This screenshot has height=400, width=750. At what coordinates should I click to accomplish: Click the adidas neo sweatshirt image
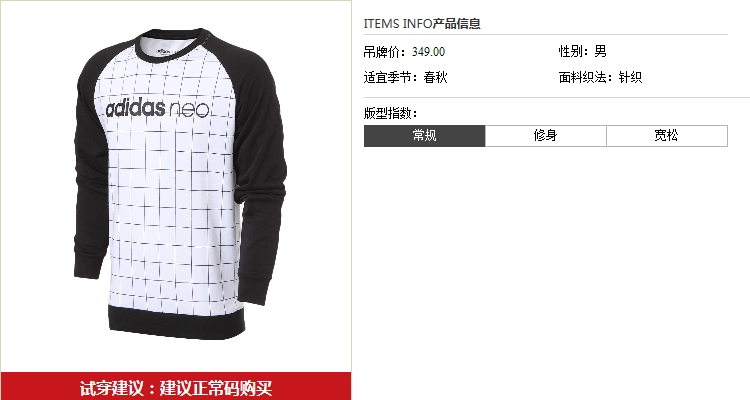[180, 184]
